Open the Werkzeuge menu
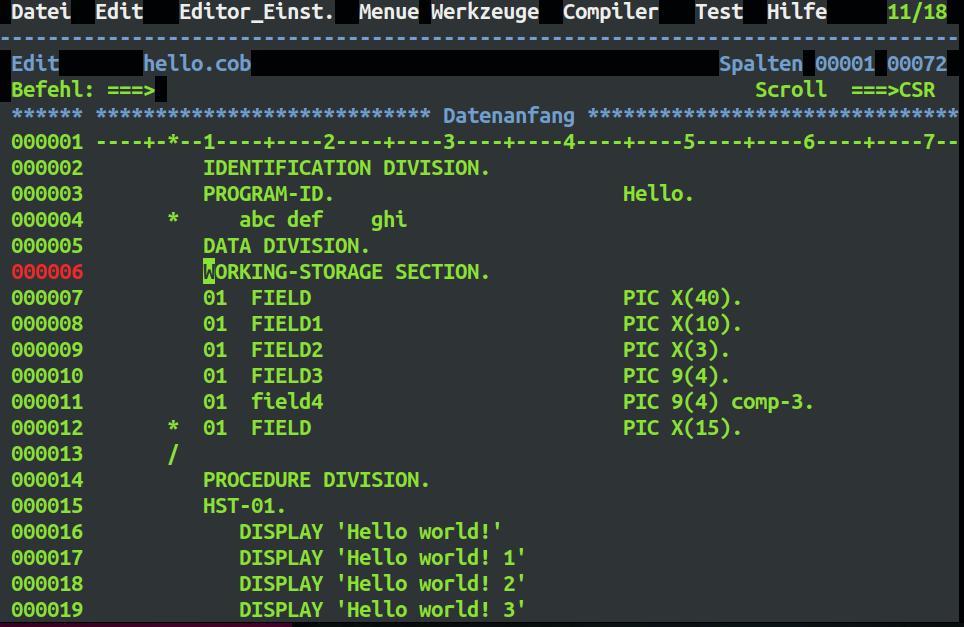The image size is (964, 627). [x=485, y=12]
